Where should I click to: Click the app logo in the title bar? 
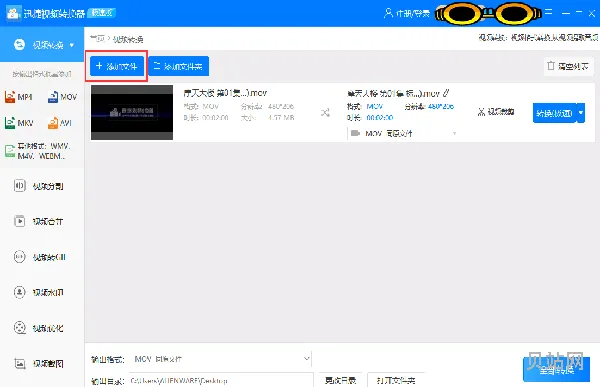13,13
